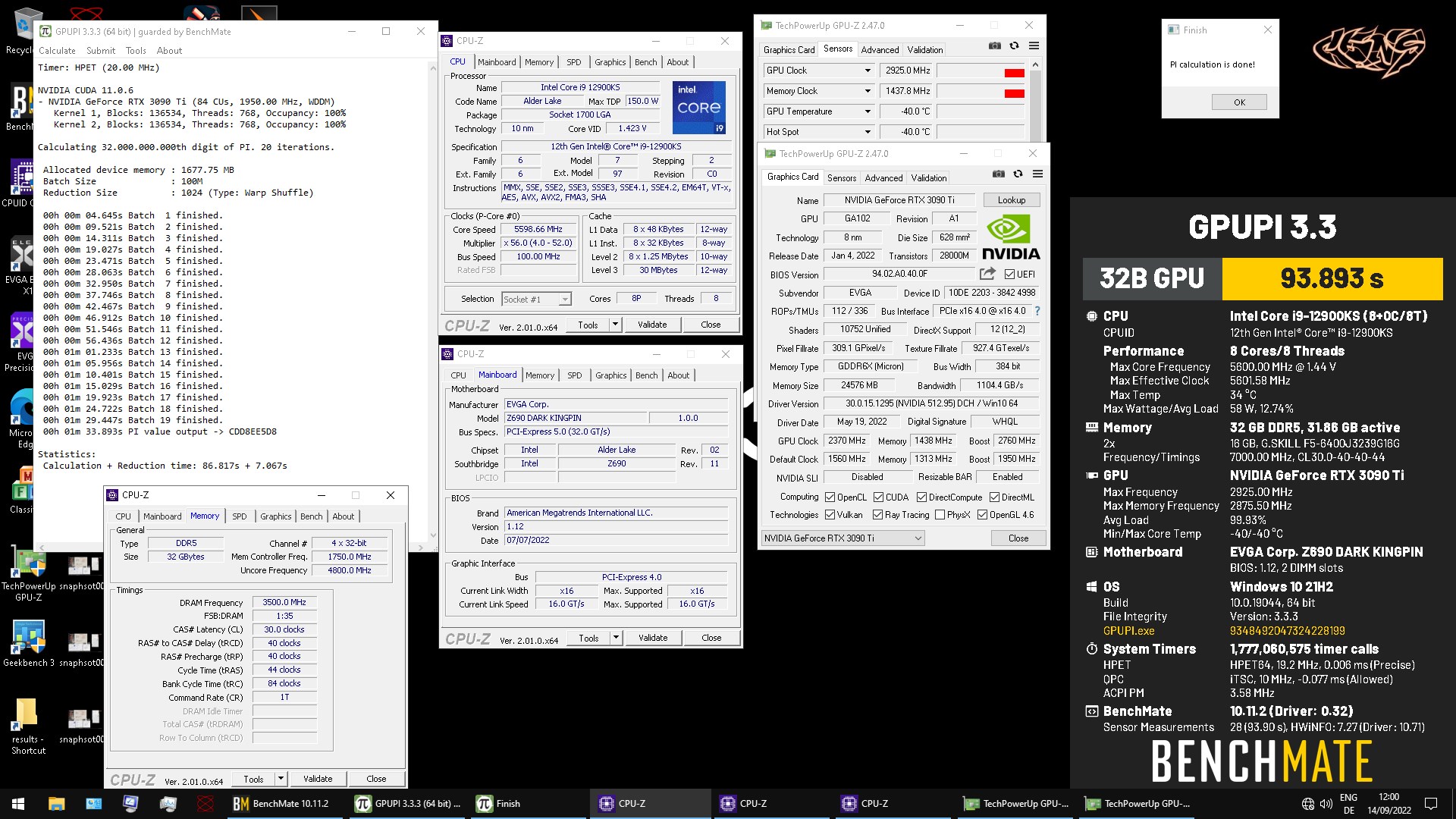This screenshot has width=1456, height=819.
Task: Click the rear GPU-Z sensors scrollbar
Action: point(1035,100)
